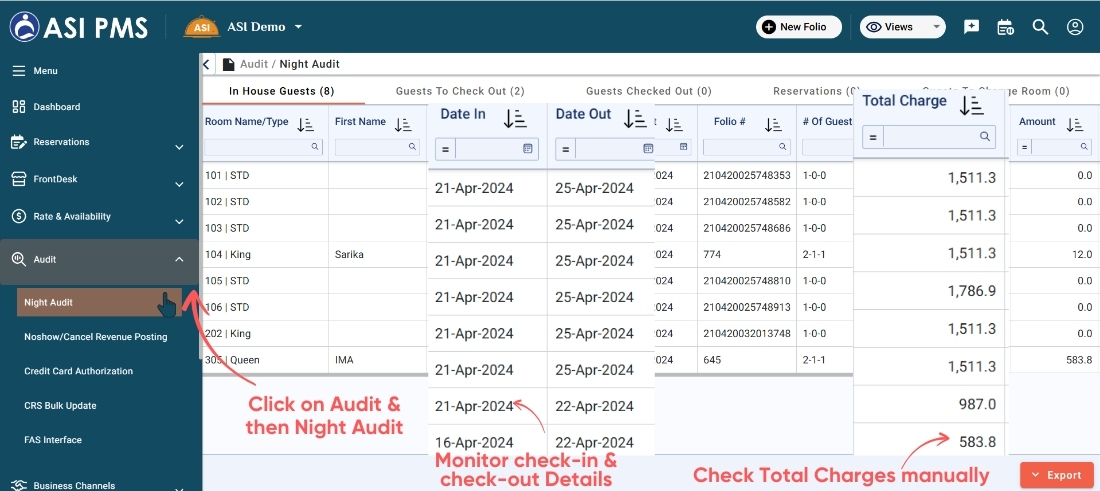Open the user profile icon
This screenshot has width=1100, height=491.
pyautogui.click(x=1075, y=27)
